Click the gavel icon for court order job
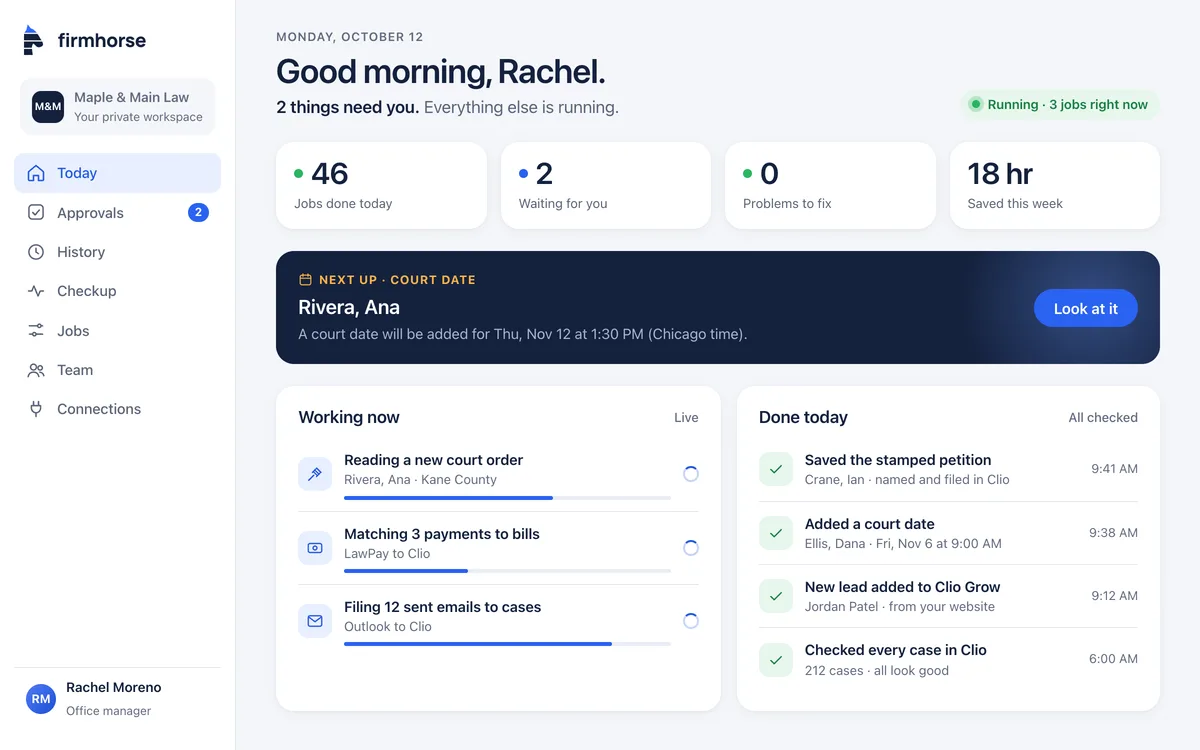The height and width of the screenshot is (750, 1200). click(315, 474)
